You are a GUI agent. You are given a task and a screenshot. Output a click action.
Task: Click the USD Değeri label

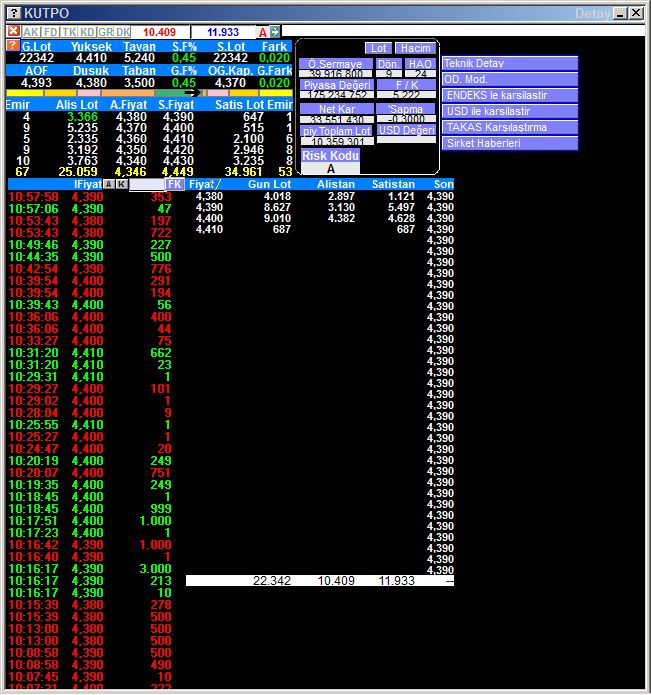tap(406, 130)
